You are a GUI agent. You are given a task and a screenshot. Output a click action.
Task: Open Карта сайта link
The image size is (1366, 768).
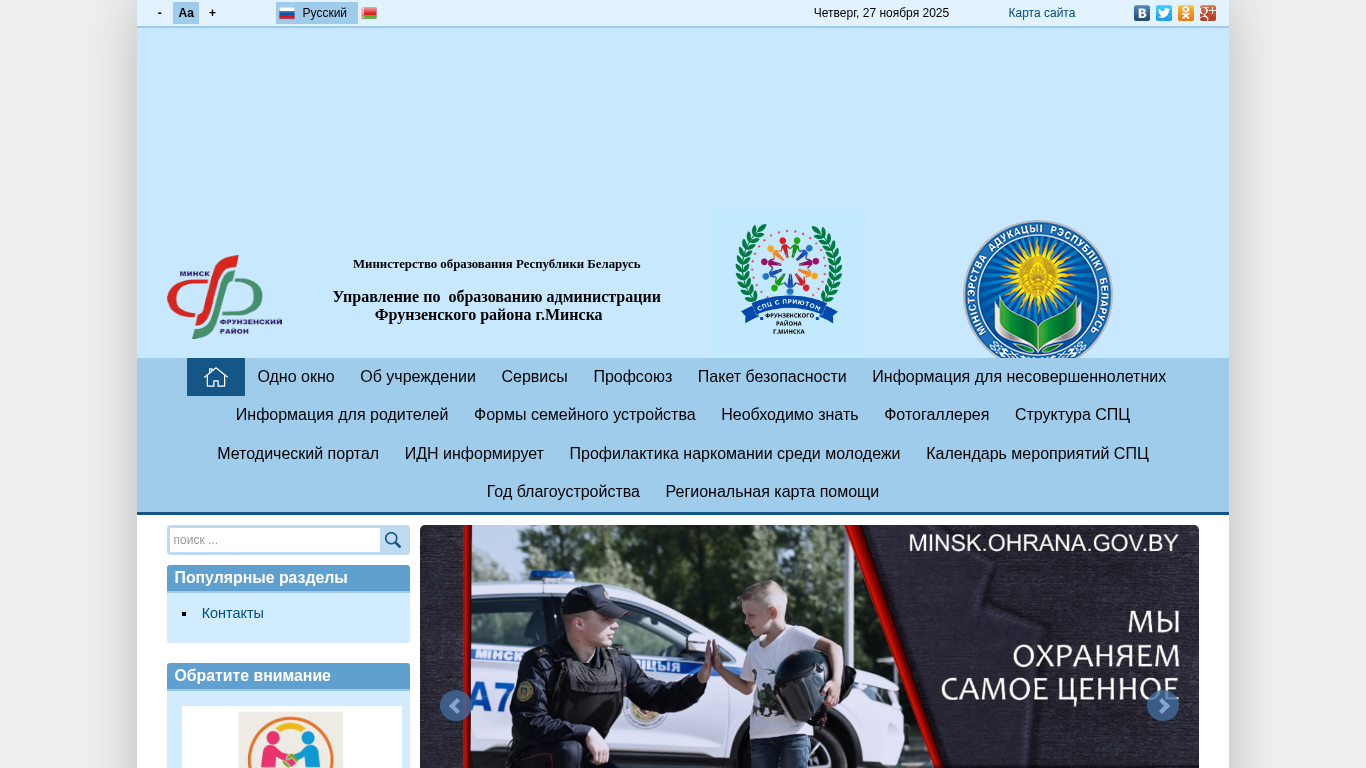(x=1041, y=13)
